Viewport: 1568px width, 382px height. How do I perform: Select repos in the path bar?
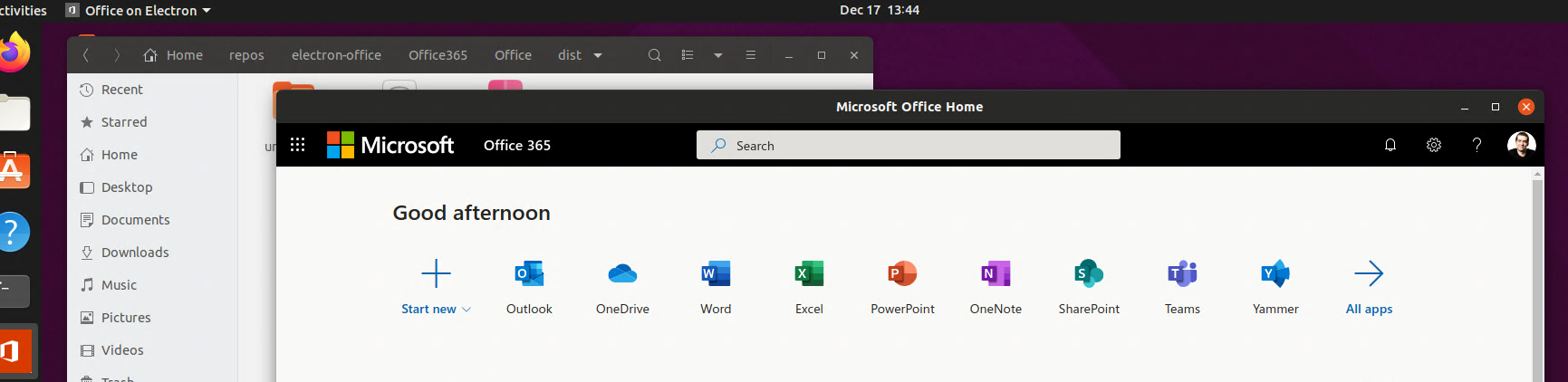pos(246,55)
